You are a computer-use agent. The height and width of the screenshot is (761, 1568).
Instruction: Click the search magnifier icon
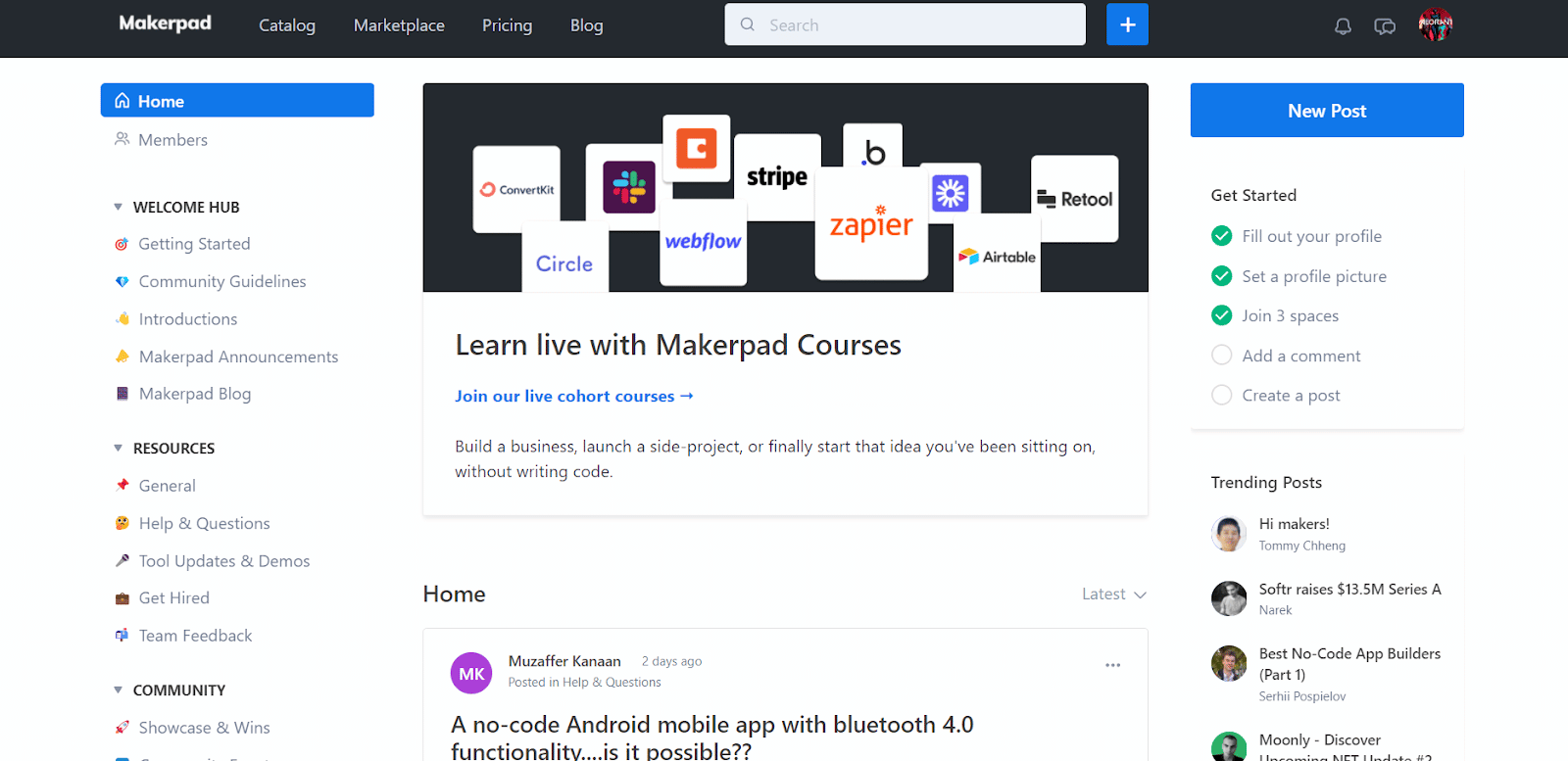pos(748,24)
